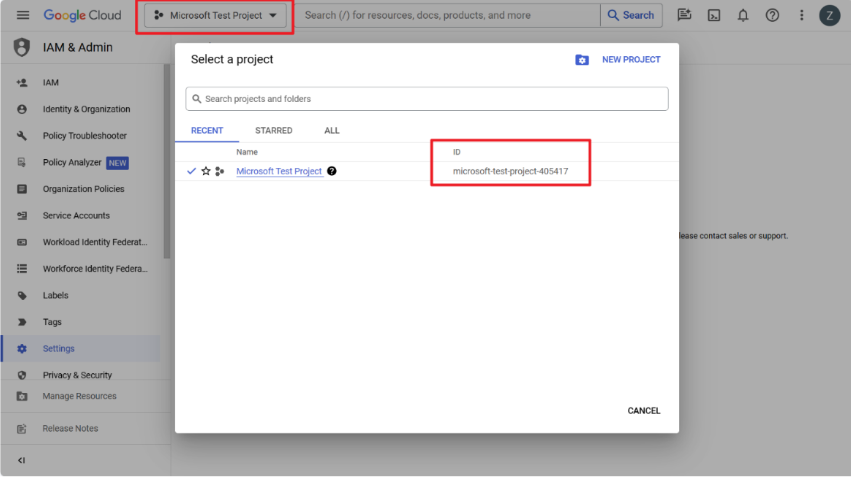Viewport: 851px width, 477px height.
Task: Click Privacy & Security shield icon
Action: pos(22,375)
